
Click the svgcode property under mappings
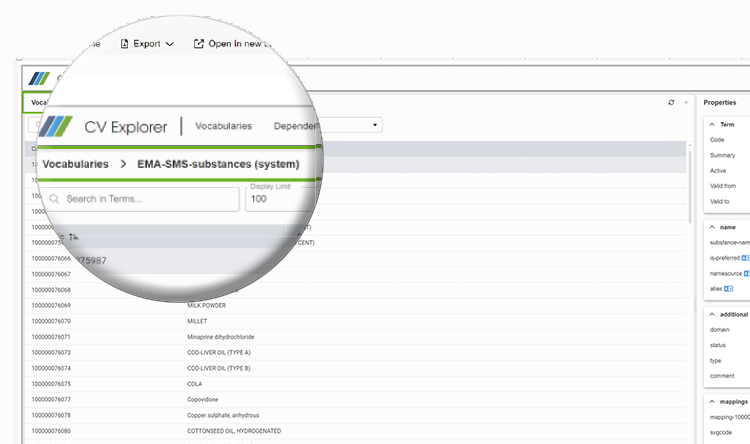[x=721, y=433]
